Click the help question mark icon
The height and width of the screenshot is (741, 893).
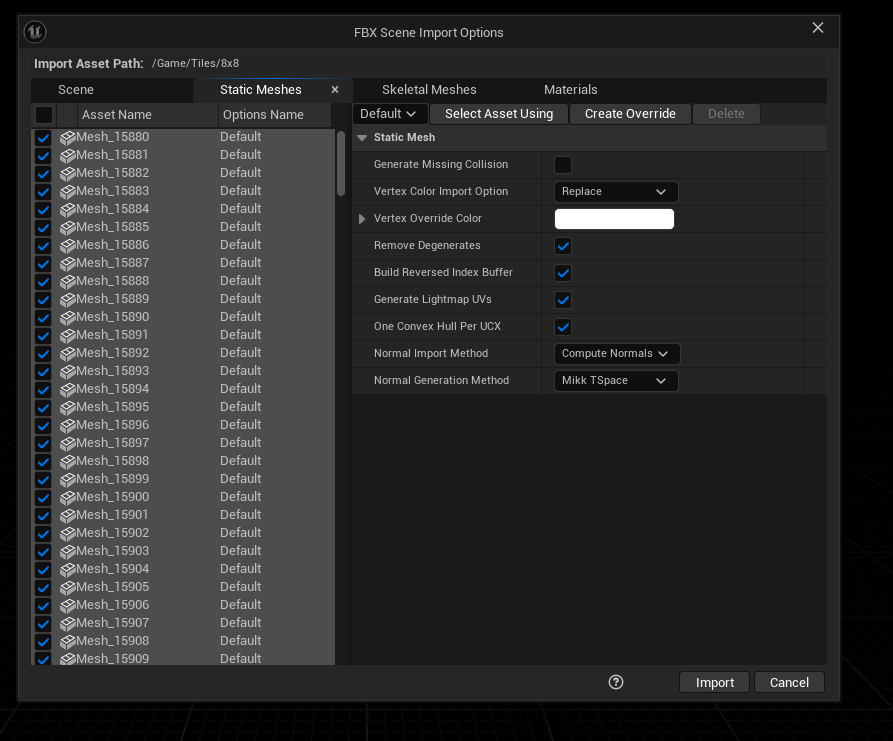click(616, 682)
